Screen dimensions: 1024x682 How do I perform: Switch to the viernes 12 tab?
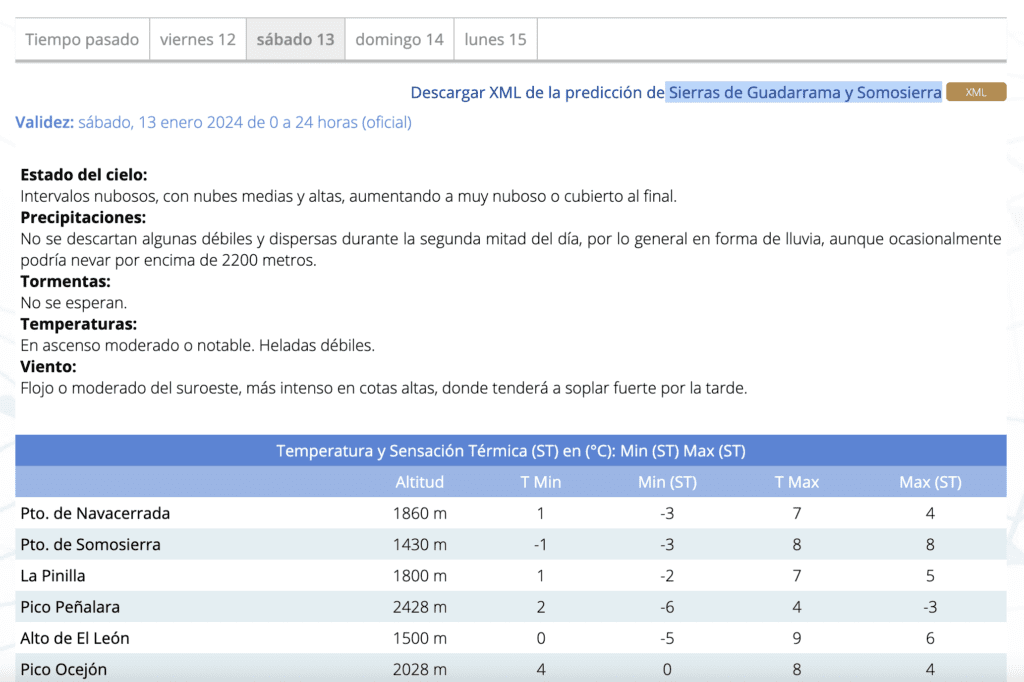[x=198, y=40]
